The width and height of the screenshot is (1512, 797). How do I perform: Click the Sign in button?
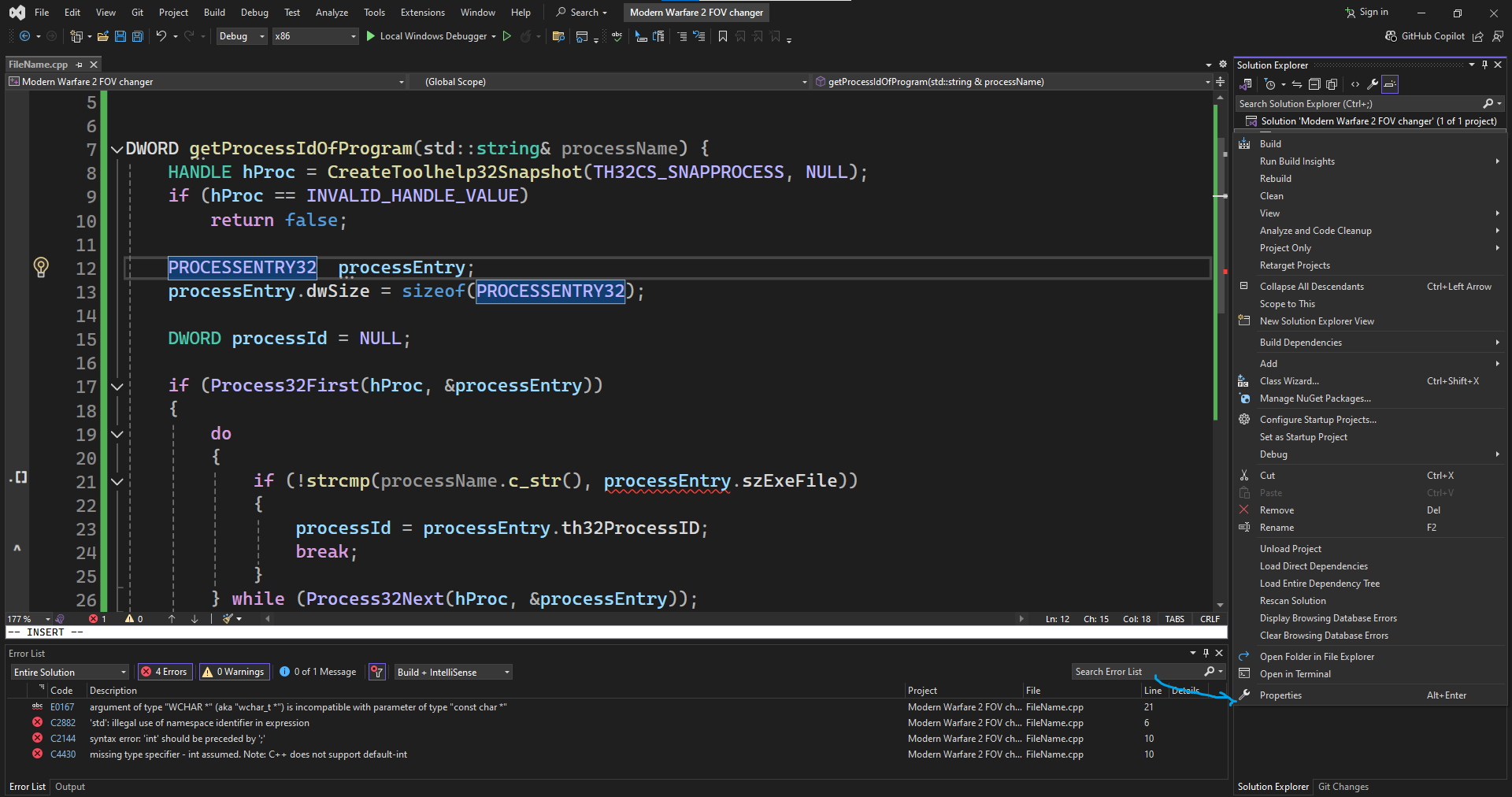coord(1366,13)
